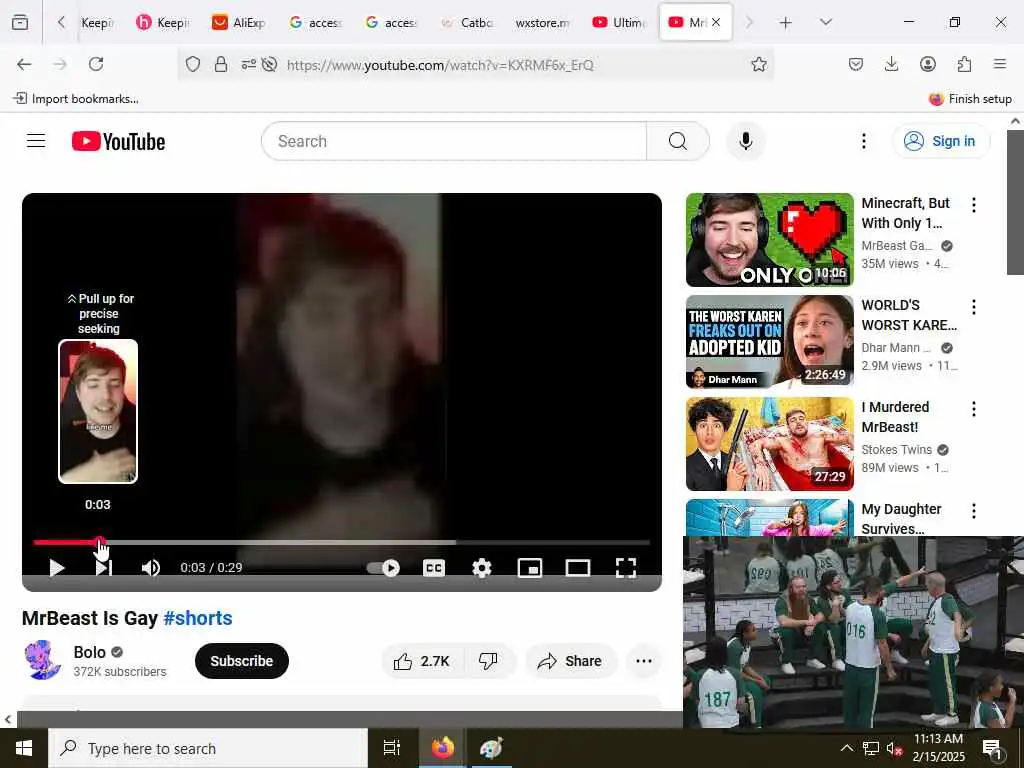Click the magnifier search button
The width and height of the screenshot is (1024, 768).
coord(678,141)
